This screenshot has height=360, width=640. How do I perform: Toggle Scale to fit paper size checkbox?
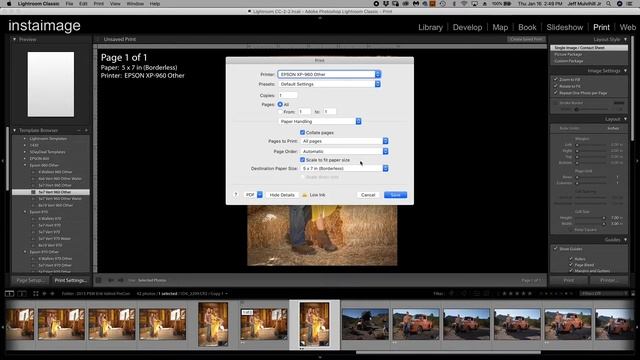coord(302,160)
